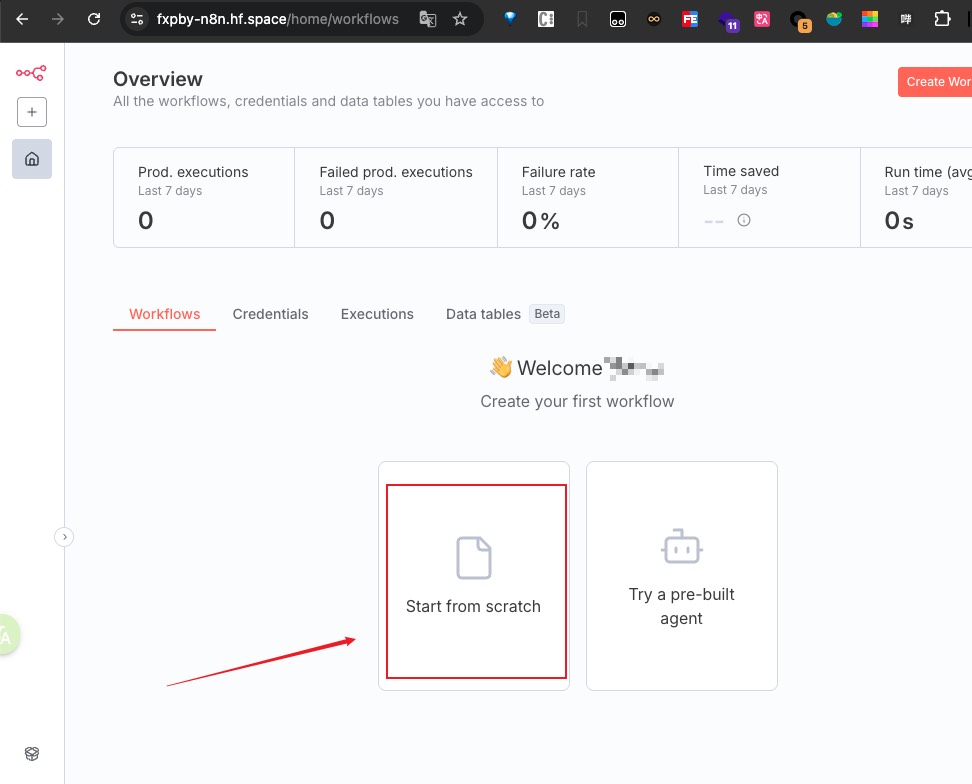Click the cube icon at sidebar bottom
Viewport: 972px width, 784px height.
point(32,753)
